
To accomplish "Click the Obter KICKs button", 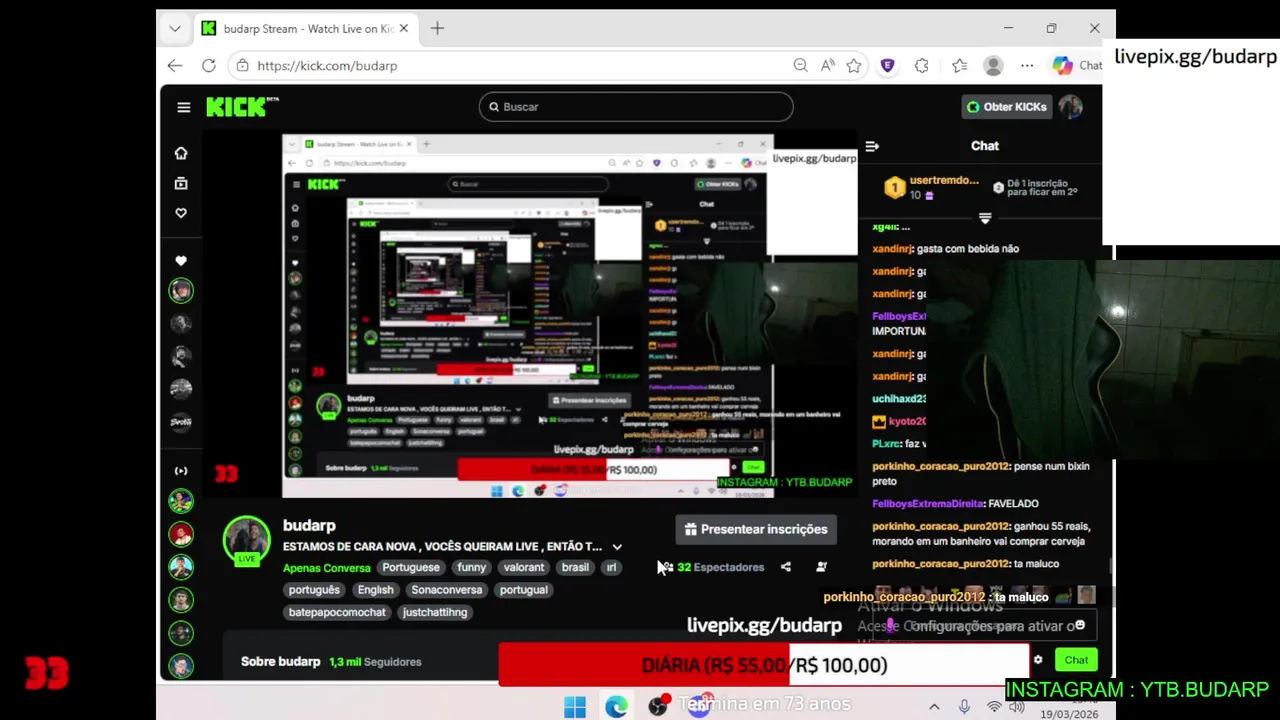I will (1006, 107).
